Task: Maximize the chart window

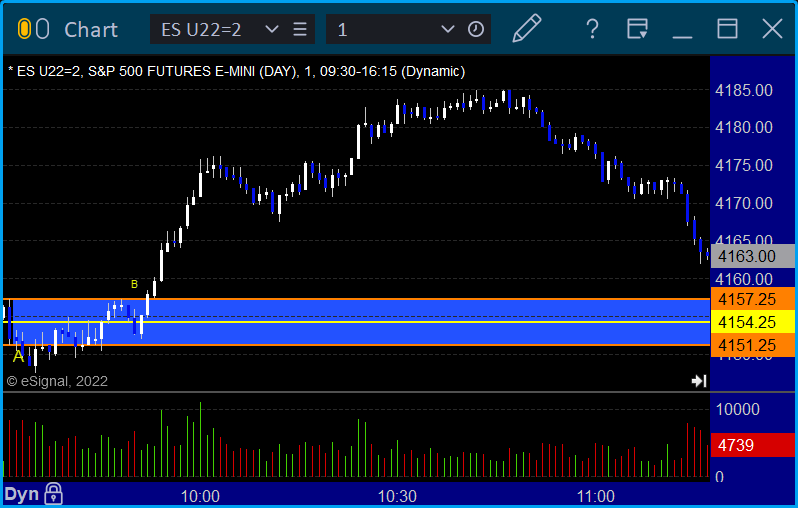Action: pyautogui.click(x=727, y=29)
